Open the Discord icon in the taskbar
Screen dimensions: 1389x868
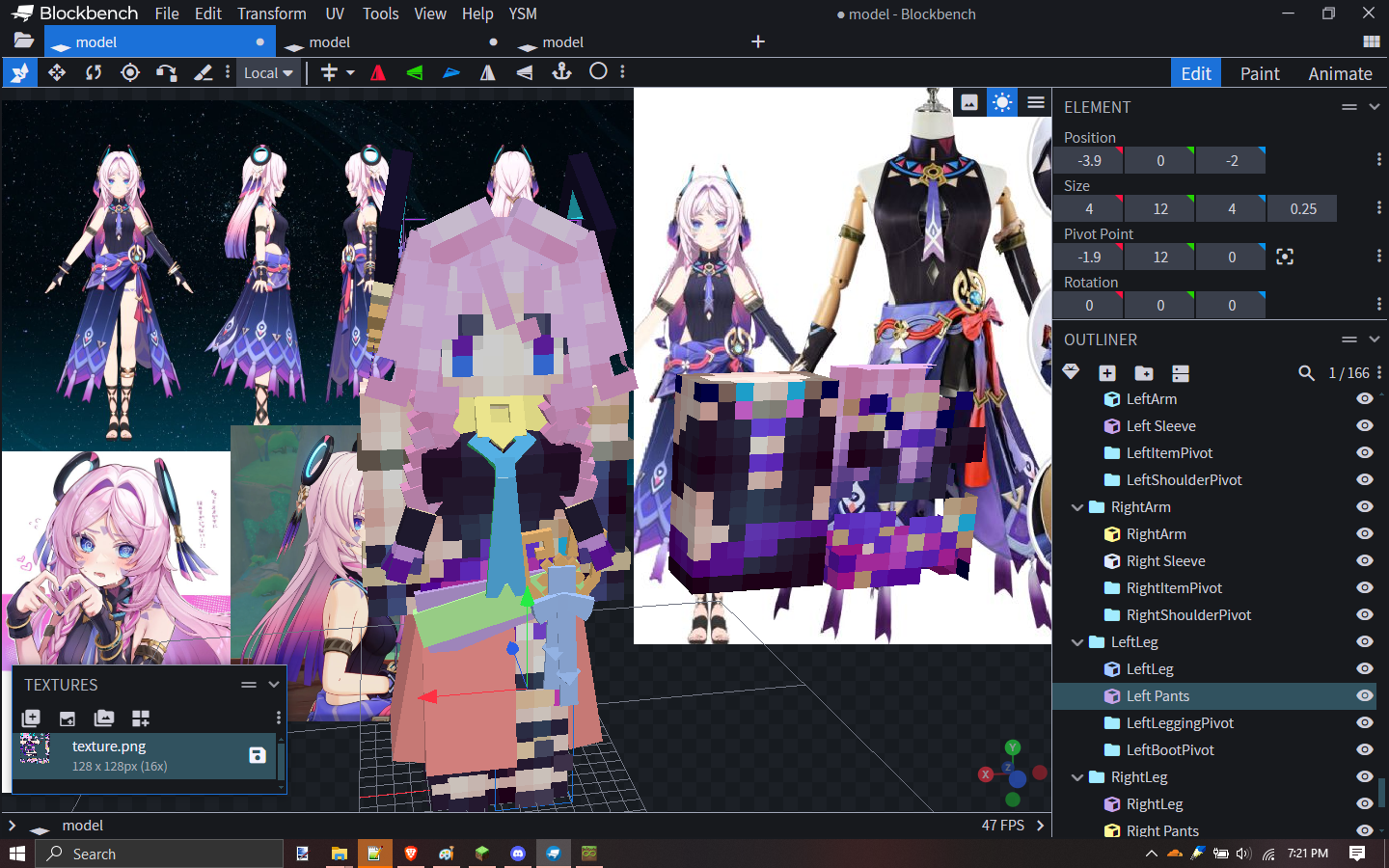[x=518, y=854]
